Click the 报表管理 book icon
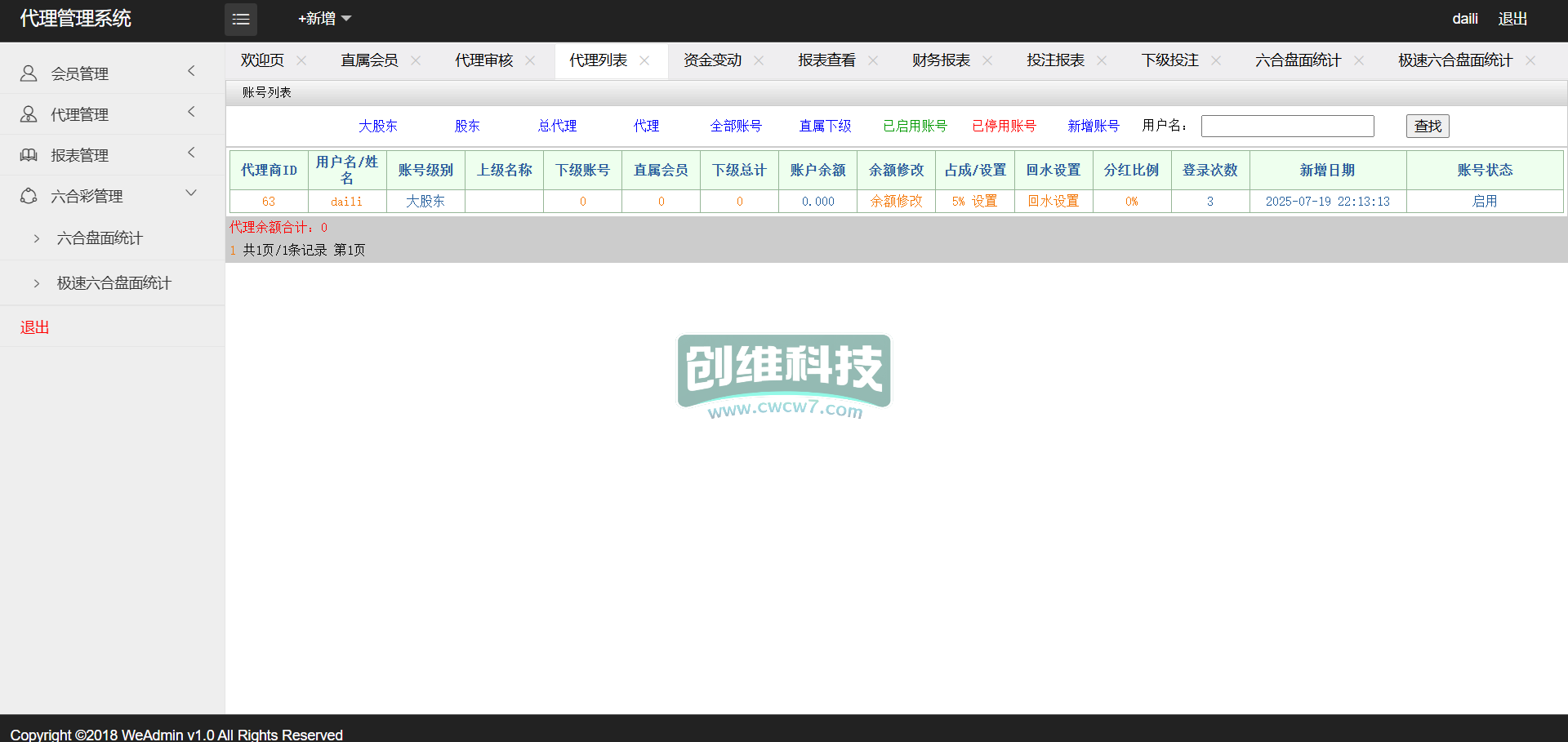 pos(29,155)
